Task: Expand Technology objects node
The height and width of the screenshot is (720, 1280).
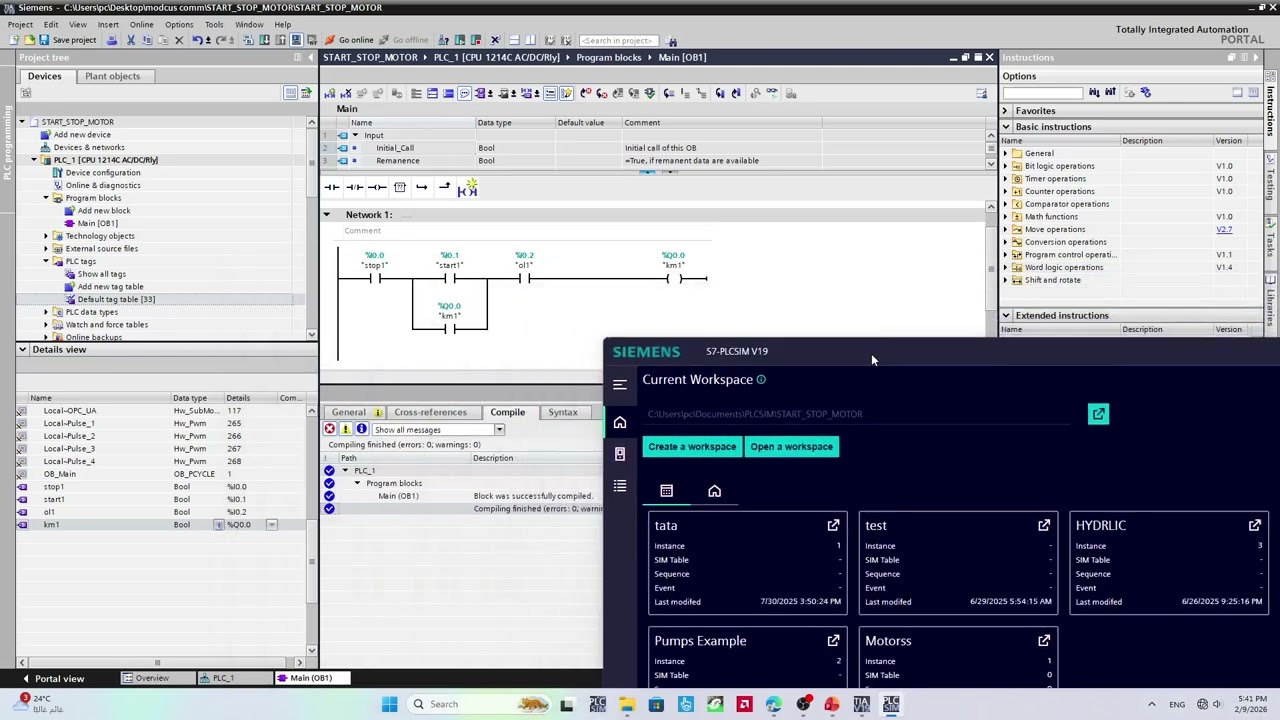Action: [x=45, y=236]
